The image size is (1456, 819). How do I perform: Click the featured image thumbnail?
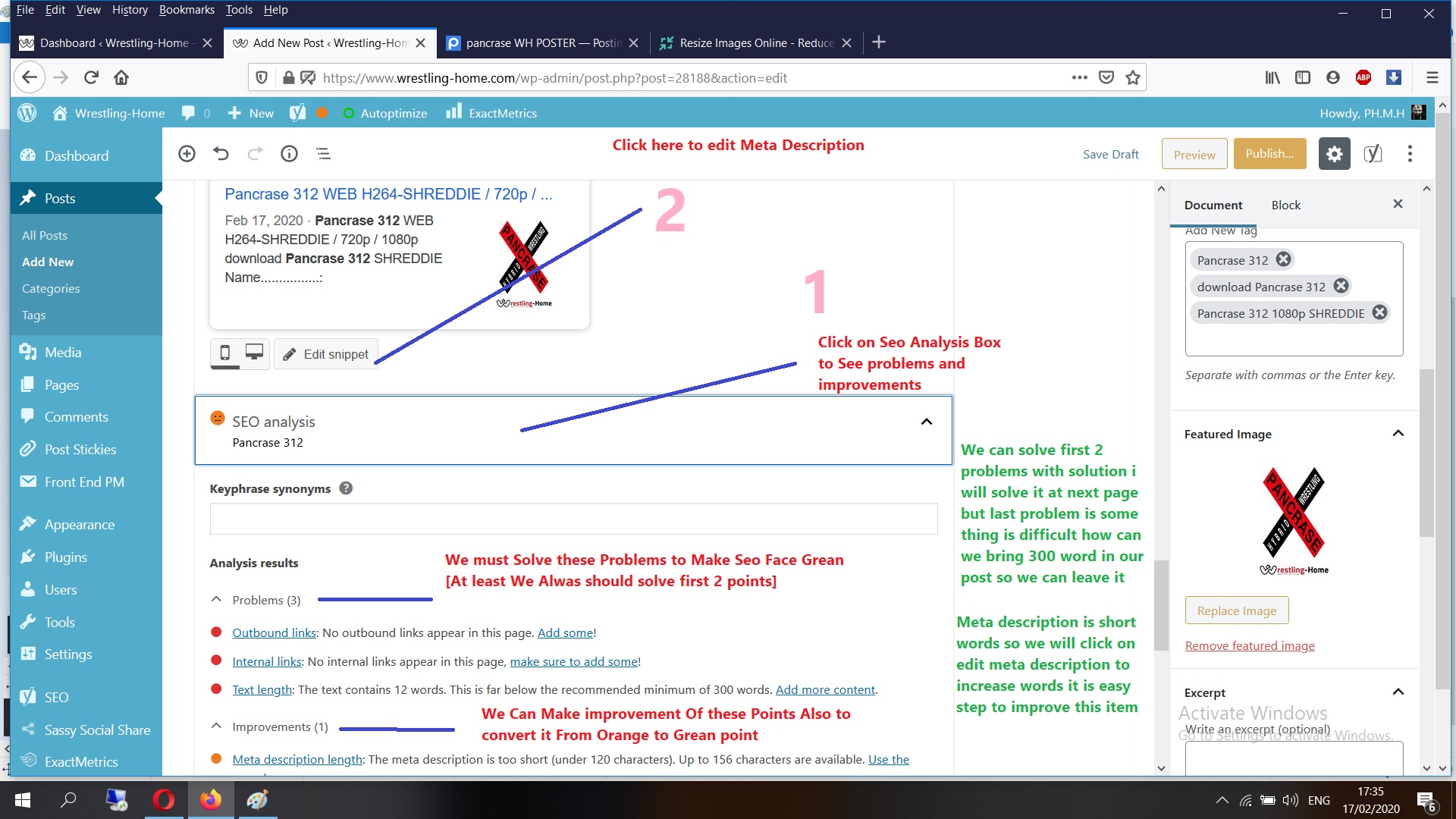point(1294,521)
